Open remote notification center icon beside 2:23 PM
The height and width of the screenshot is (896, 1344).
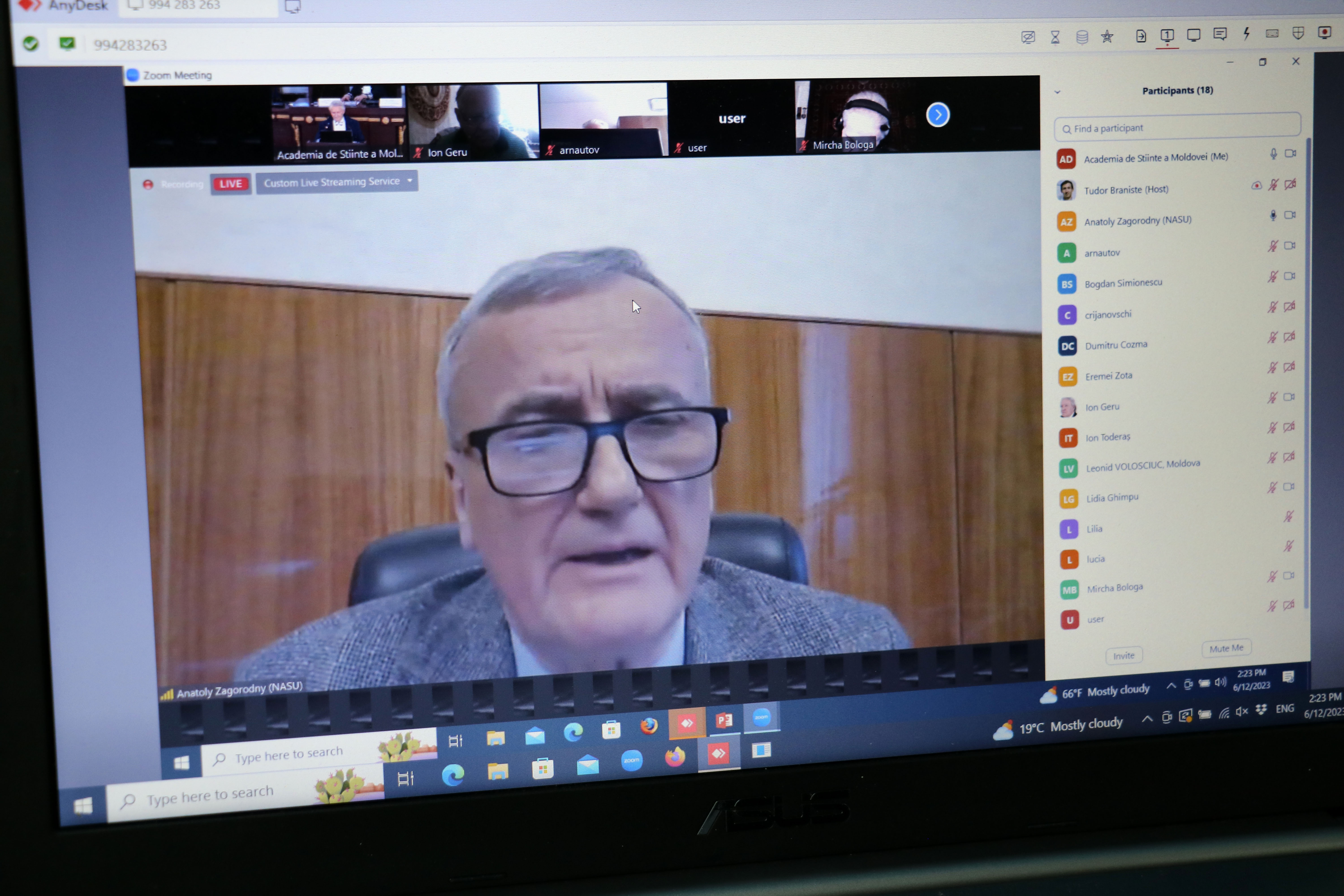click(x=1288, y=677)
